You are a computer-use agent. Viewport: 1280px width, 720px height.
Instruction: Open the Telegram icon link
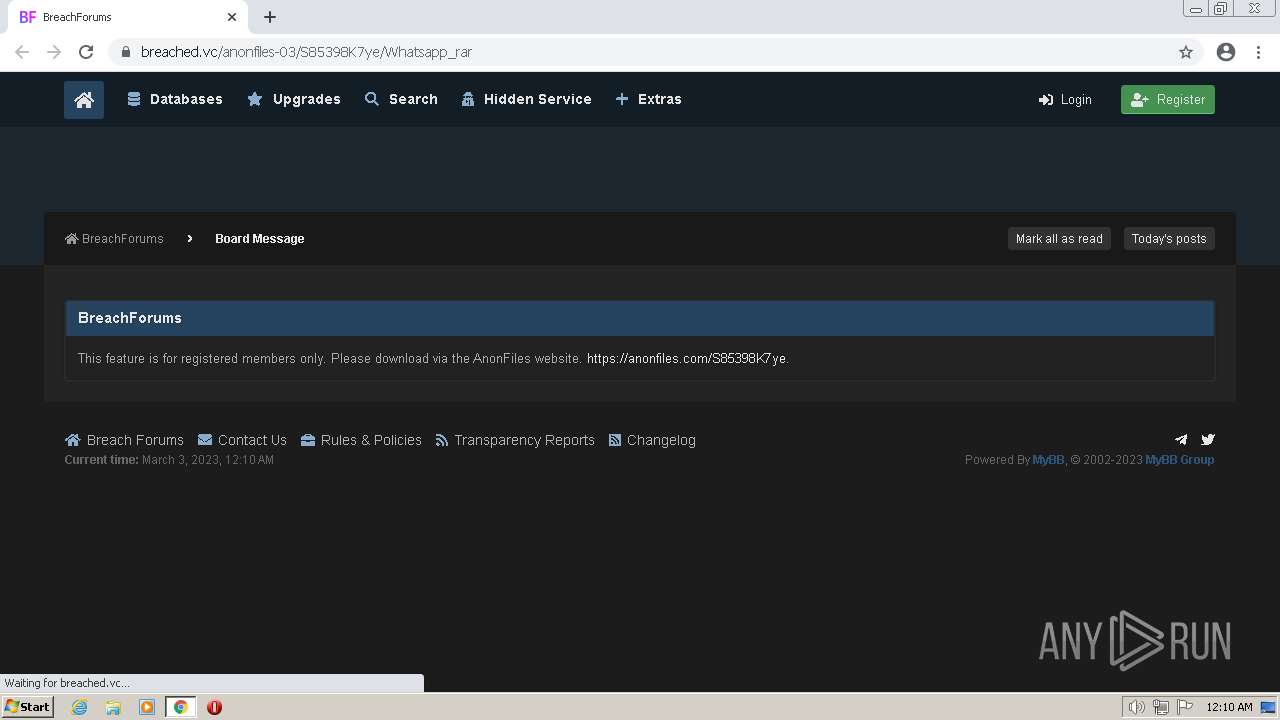(1181, 440)
